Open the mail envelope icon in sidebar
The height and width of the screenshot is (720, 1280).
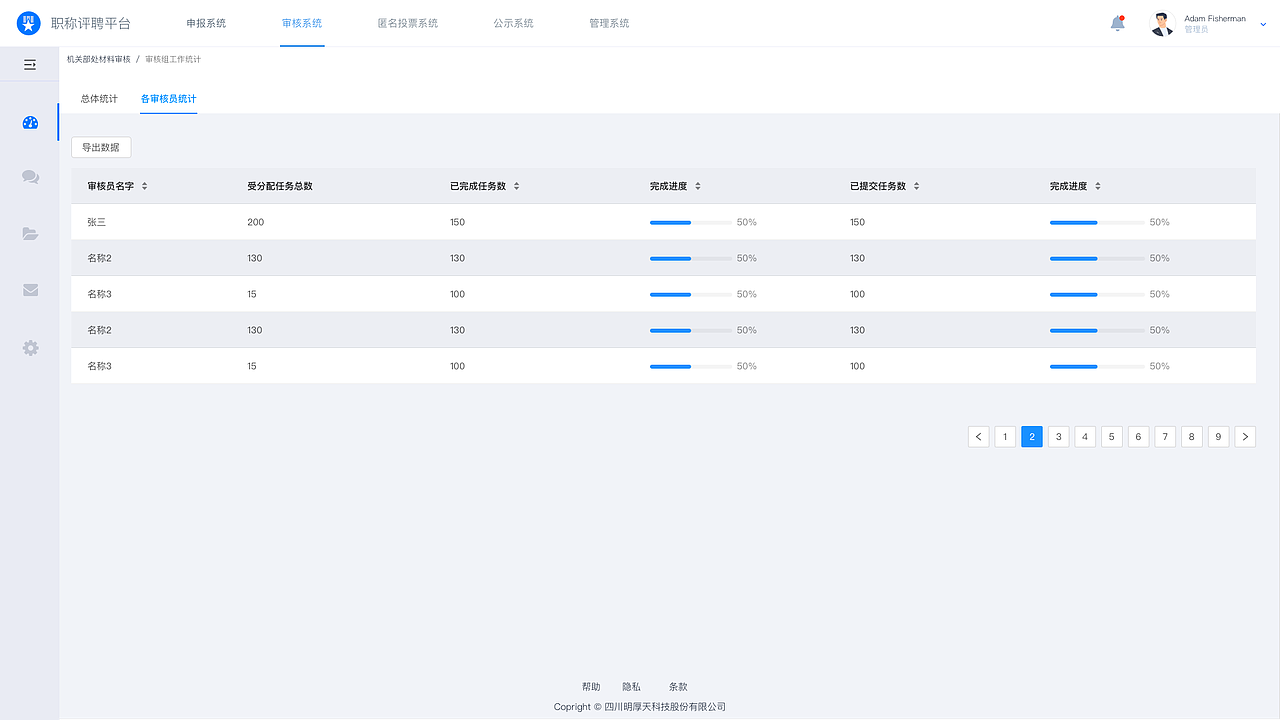pos(30,290)
